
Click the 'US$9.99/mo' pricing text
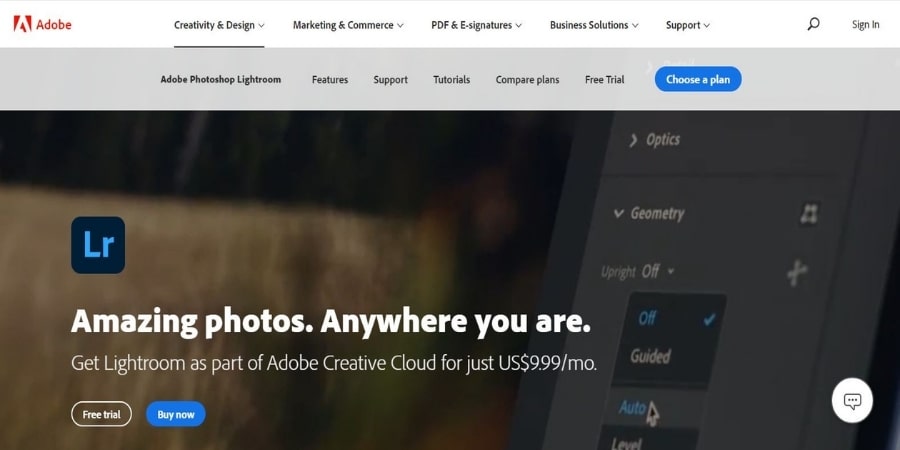coord(548,363)
